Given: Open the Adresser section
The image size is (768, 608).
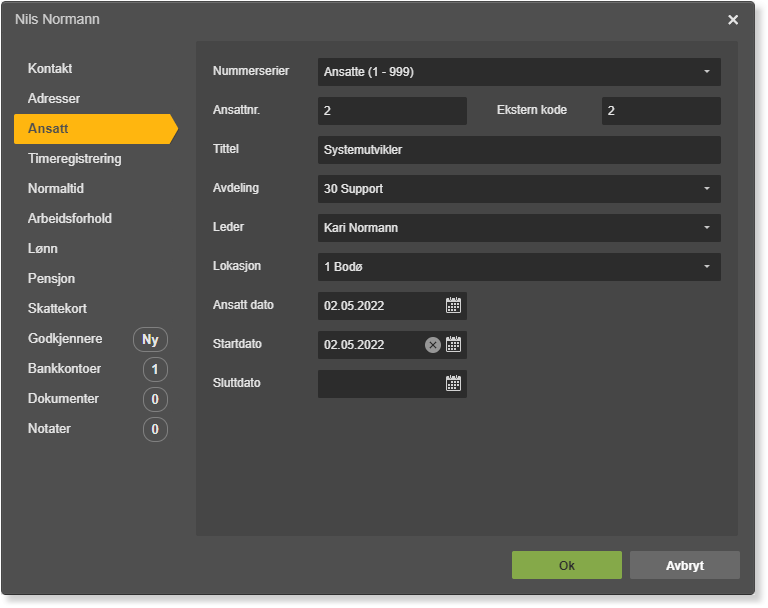Looking at the screenshot, I should [54, 98].
